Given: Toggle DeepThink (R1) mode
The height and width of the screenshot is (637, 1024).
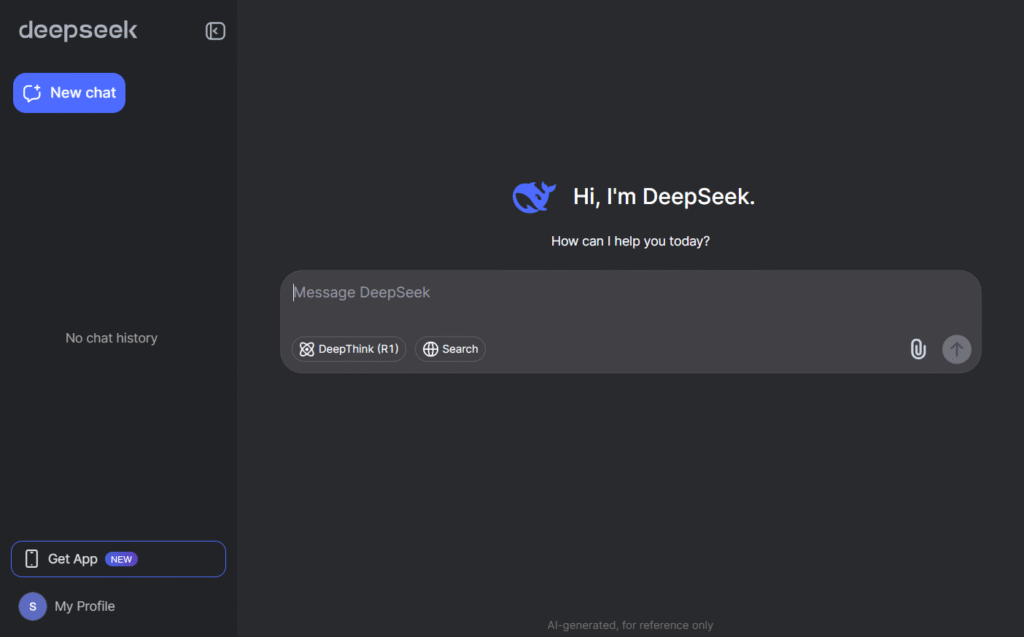Looking at the screenshot, I should [349, 349].
